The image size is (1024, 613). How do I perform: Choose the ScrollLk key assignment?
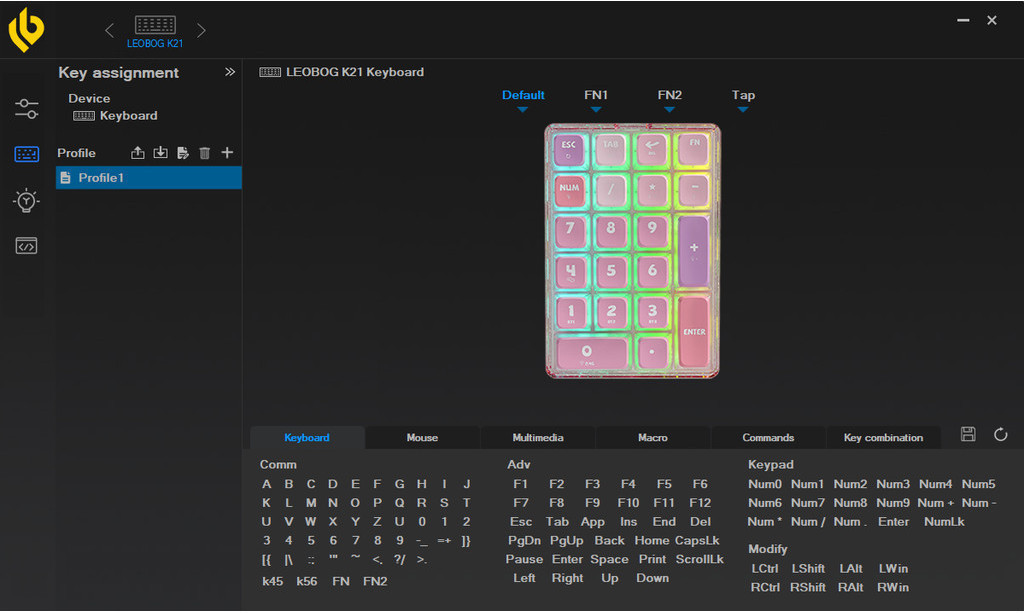[x=699, y=559]
